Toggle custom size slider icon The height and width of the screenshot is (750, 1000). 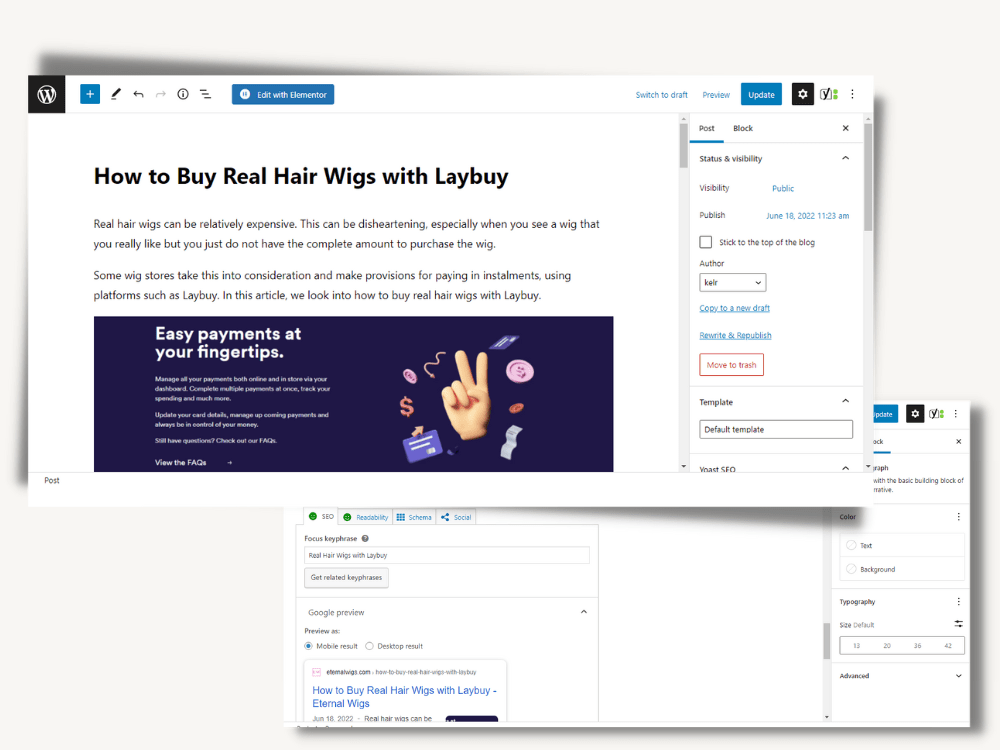[x=959, y=624]
